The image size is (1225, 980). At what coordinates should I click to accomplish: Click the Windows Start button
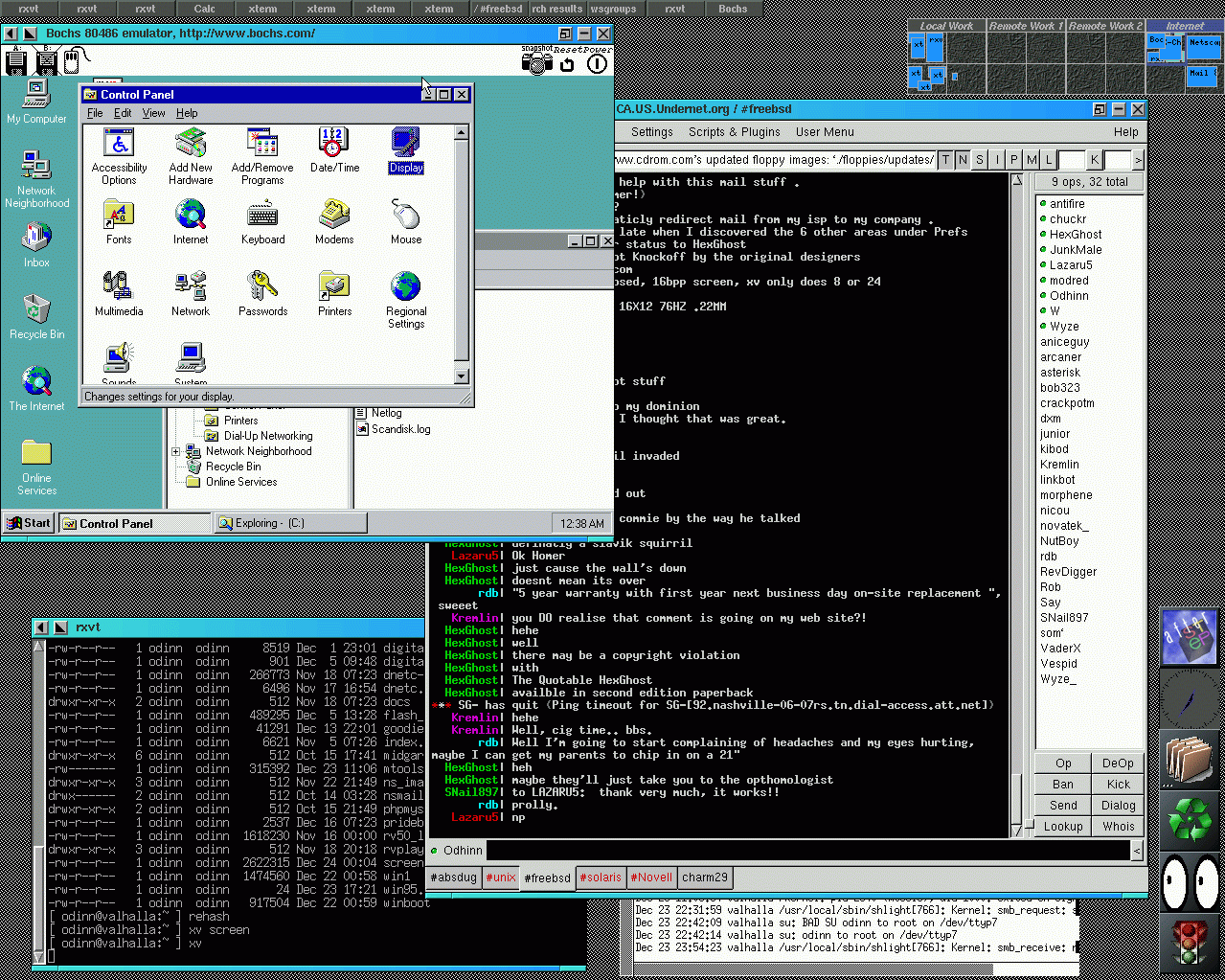tap(29, 523)
